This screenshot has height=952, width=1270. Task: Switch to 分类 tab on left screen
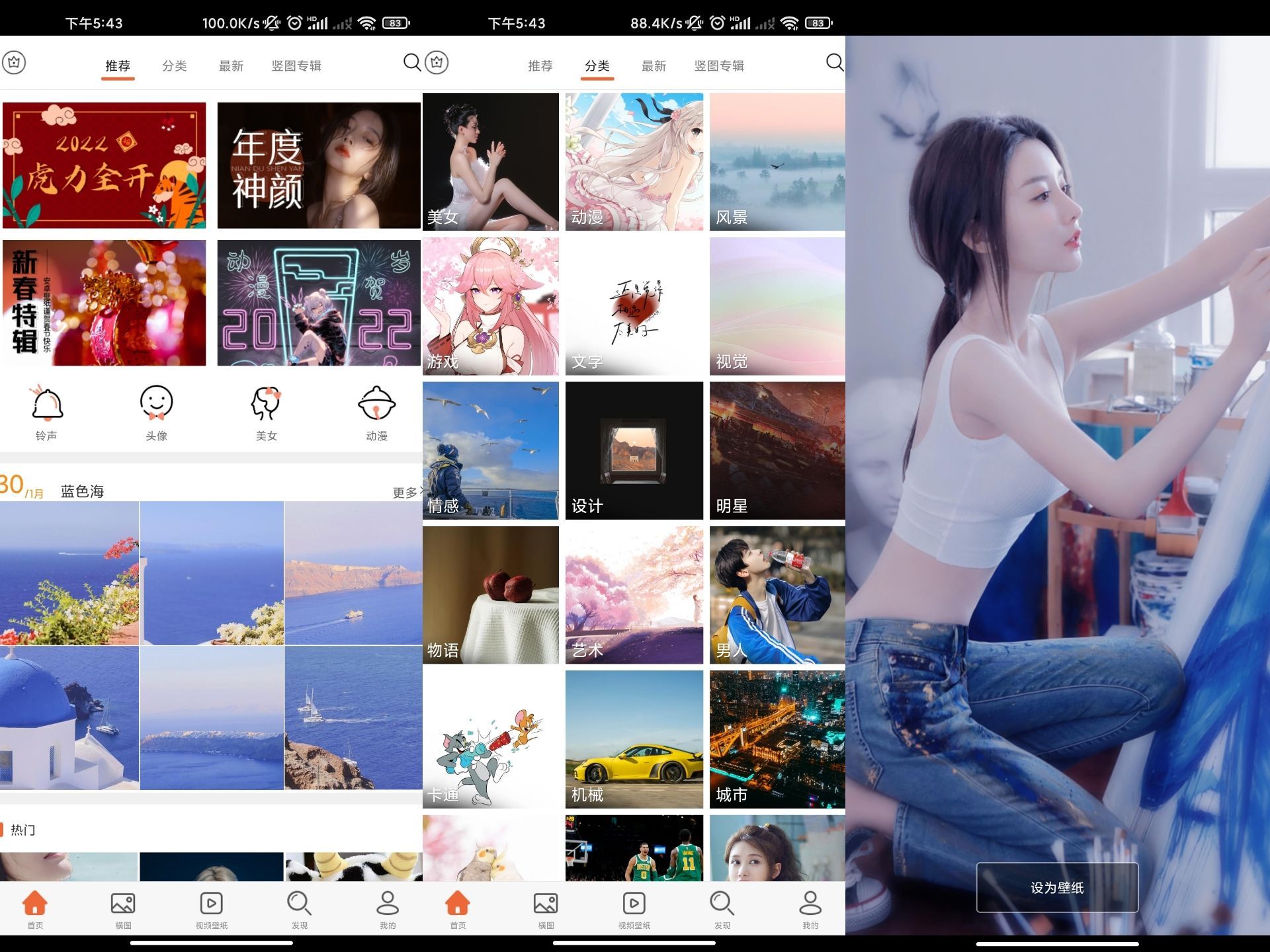click(175, 66)
